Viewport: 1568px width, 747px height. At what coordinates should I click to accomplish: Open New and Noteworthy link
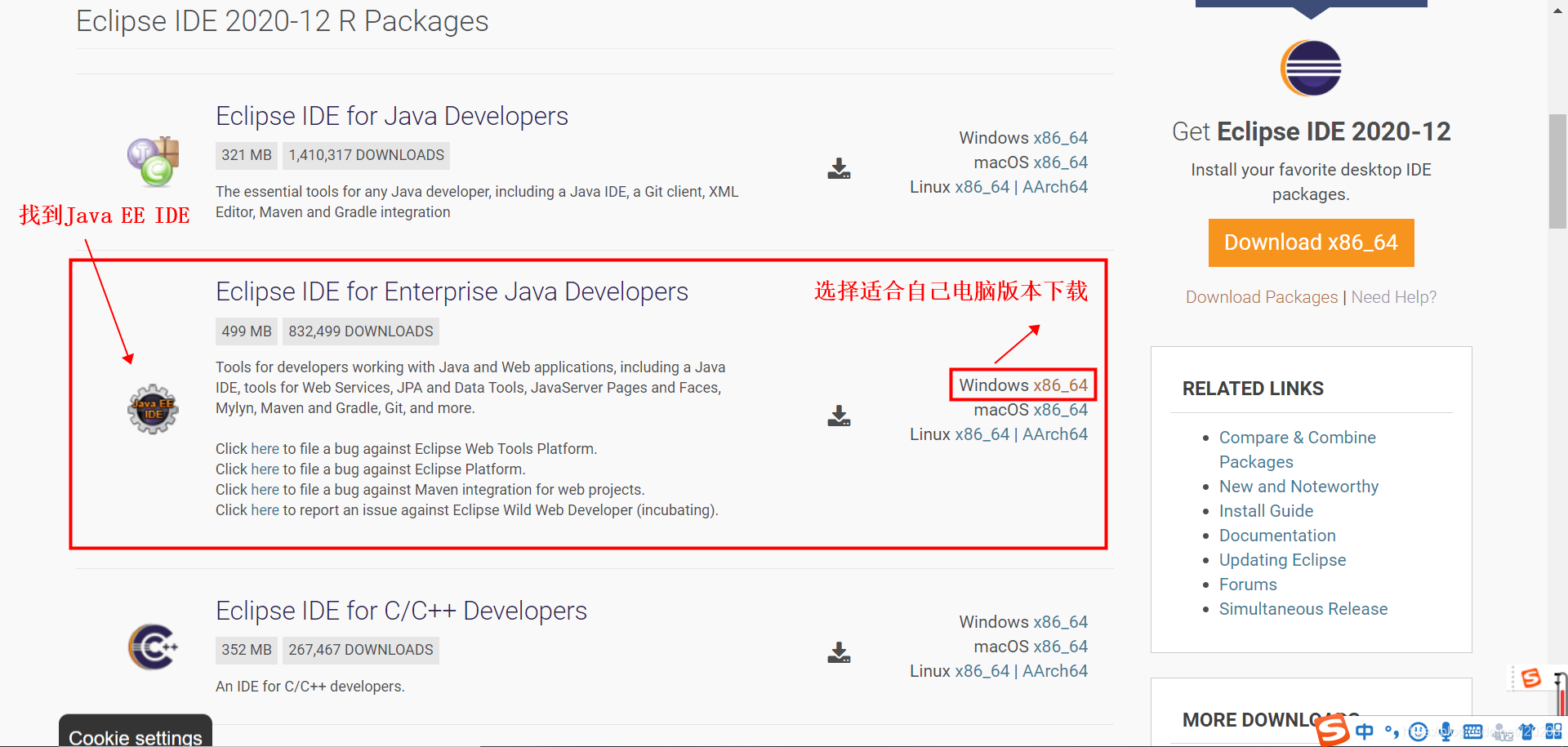pyautogui.click(x=1298, y=487)
